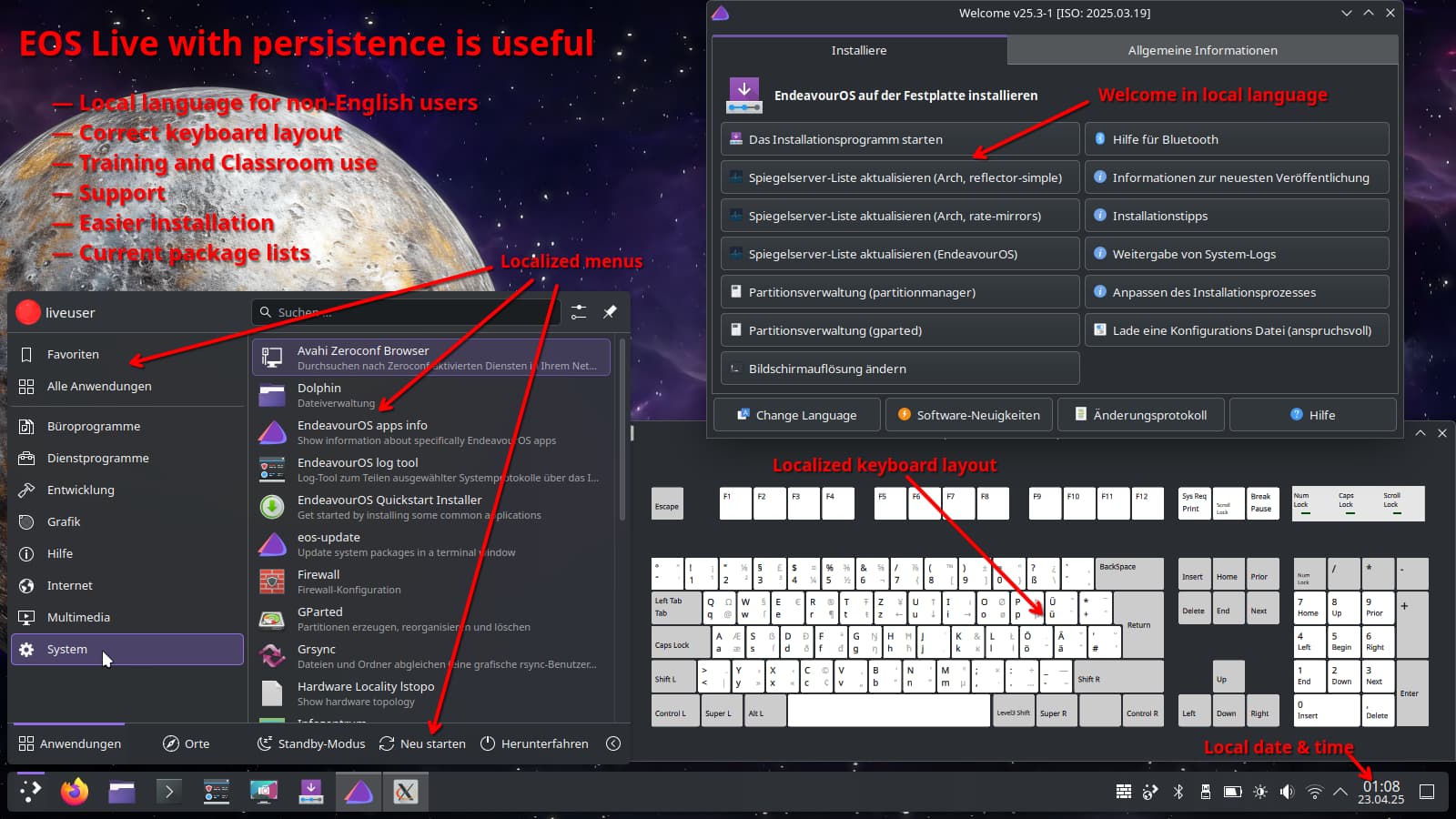Open Änderungsprotokoll
The width and height of the screenshot is (1456, 819).
1141,414
